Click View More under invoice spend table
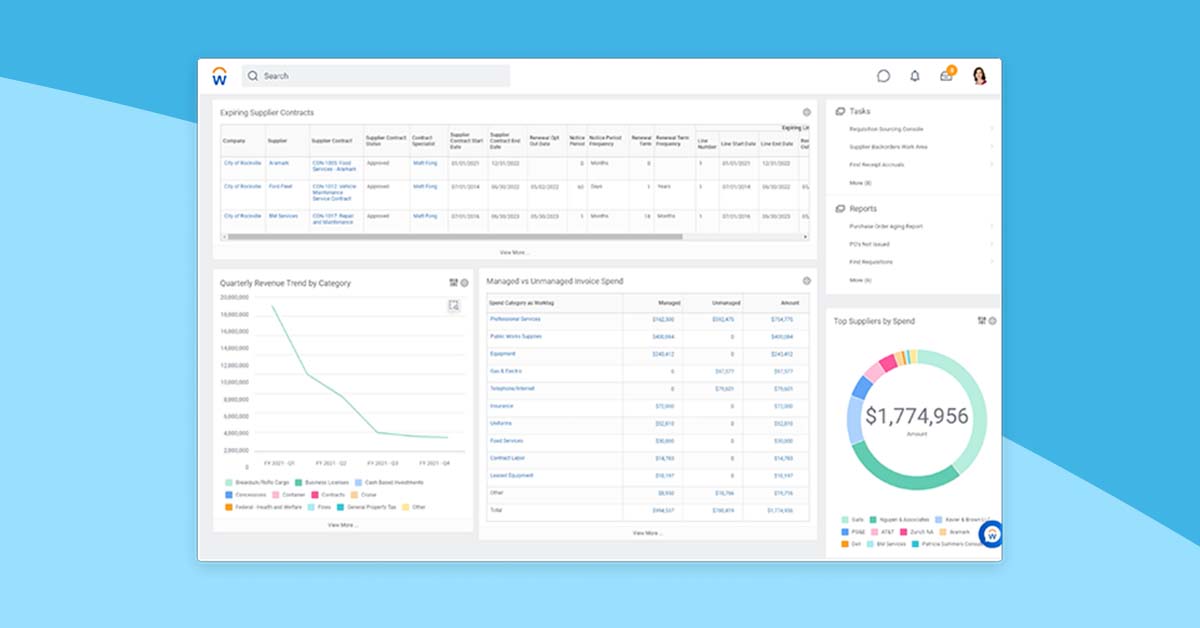This screenshot has height=628, width=1200. (646, 533)
